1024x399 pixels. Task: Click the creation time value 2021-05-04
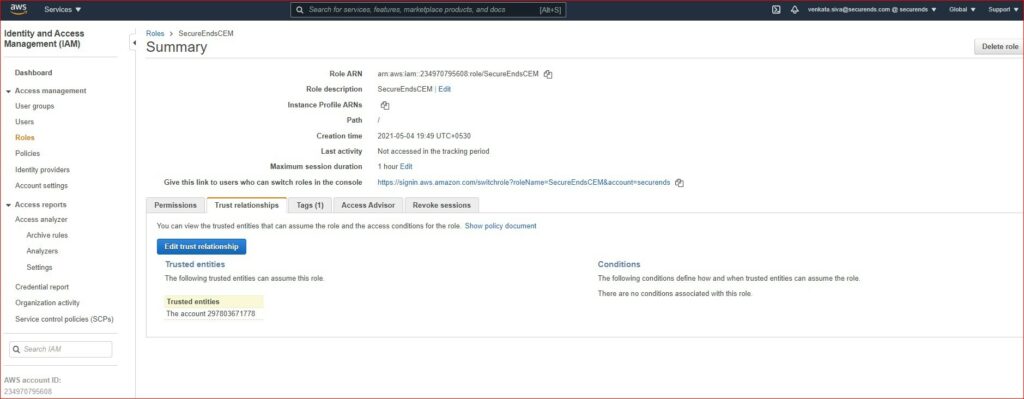(424, 136)
